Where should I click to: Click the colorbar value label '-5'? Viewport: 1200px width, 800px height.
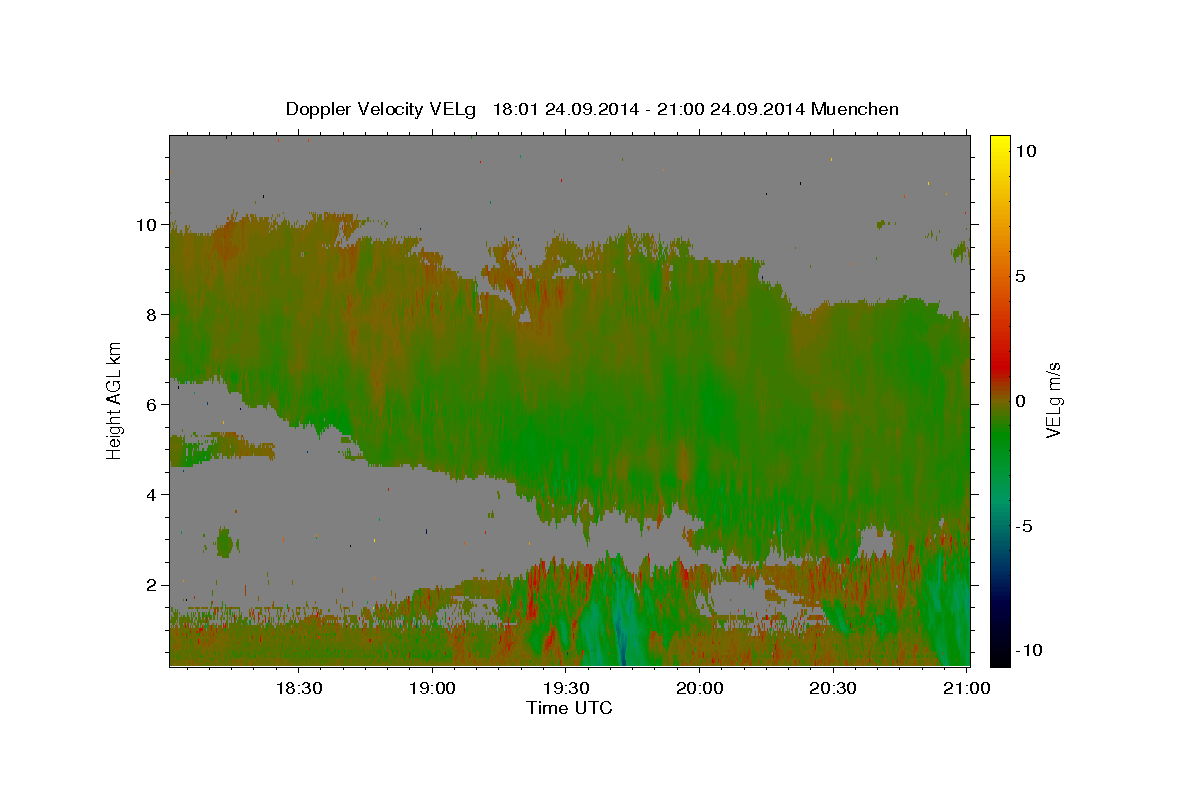coord(1023,526)
